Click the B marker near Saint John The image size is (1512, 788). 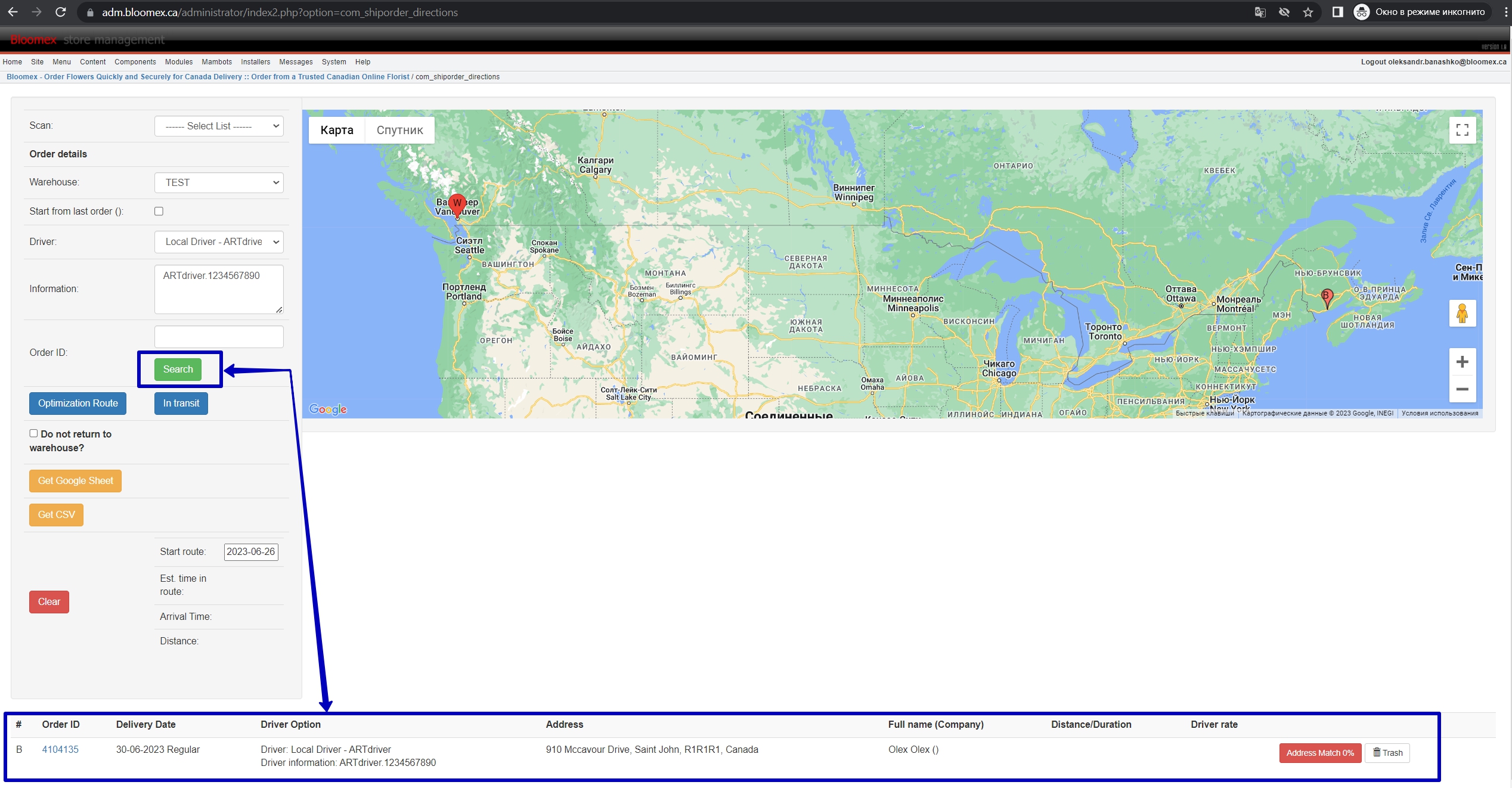[x=1327, y=297]
